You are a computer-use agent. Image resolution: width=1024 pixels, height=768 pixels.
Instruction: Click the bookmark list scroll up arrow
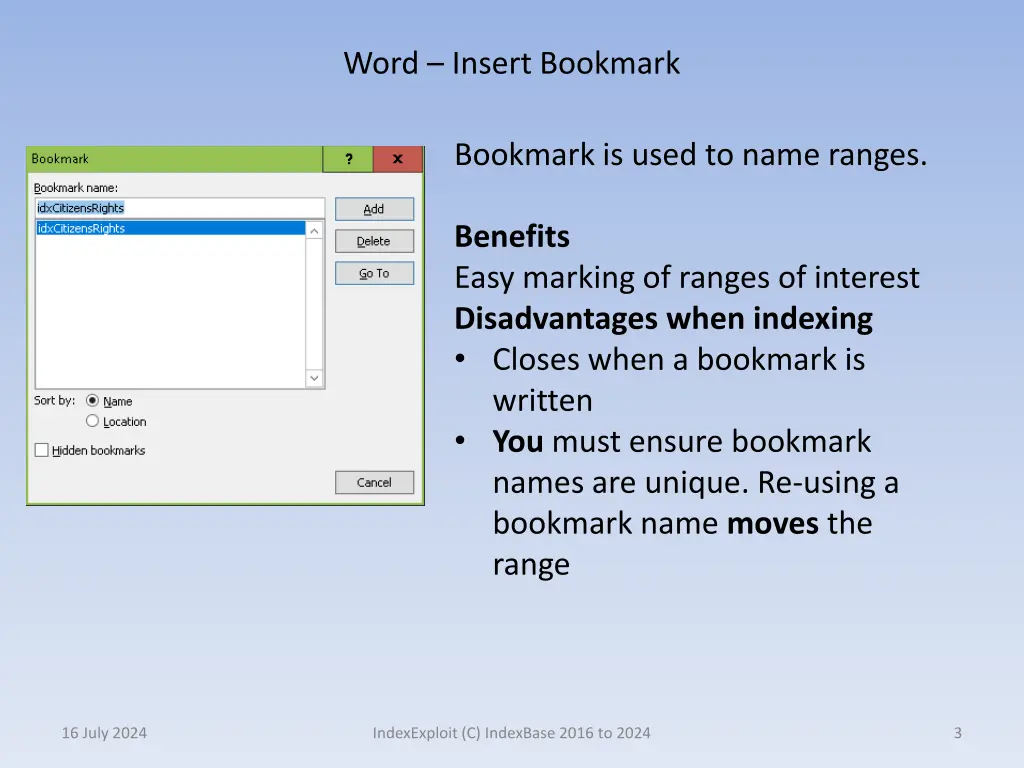314,231
